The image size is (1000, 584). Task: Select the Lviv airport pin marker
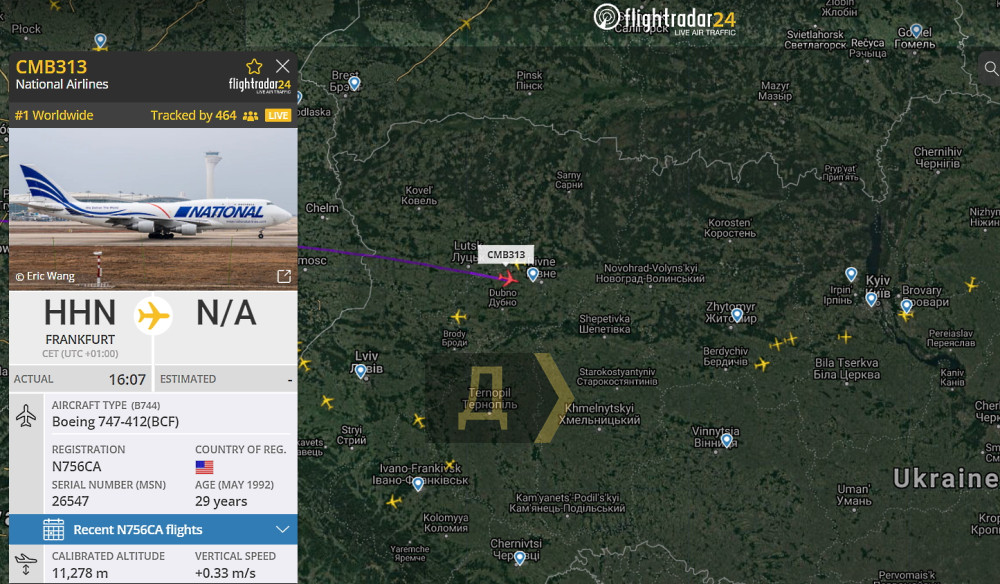coord(361,371)
